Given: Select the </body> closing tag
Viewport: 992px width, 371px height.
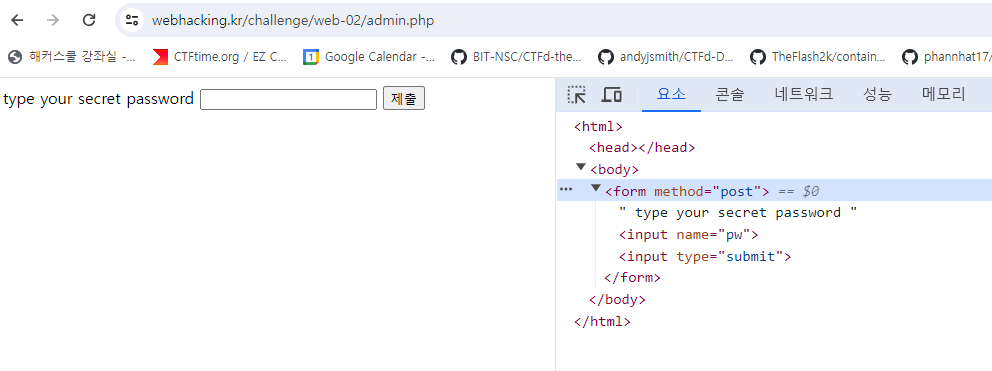Looking at the screenshot, I should pos(617,299).
